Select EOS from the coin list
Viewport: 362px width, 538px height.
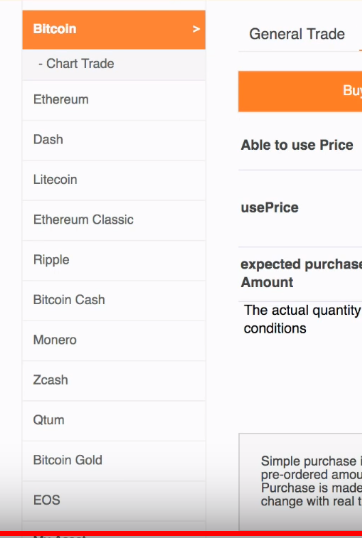pos(114,501)
